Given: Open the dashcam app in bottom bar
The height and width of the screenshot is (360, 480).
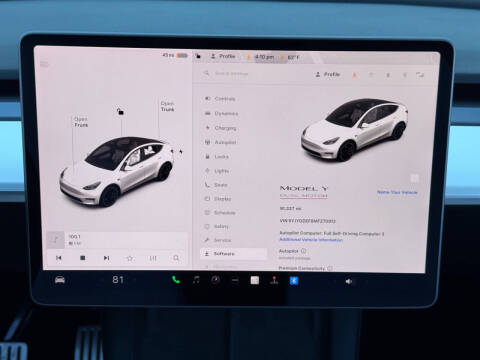Looking at the screenshot, I should (215, 280).
